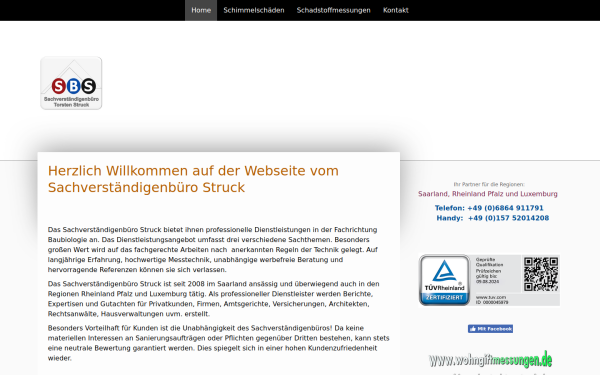600x375 pixels.
Task: Navigate to the Kontakt page
Action: (396, 10)
